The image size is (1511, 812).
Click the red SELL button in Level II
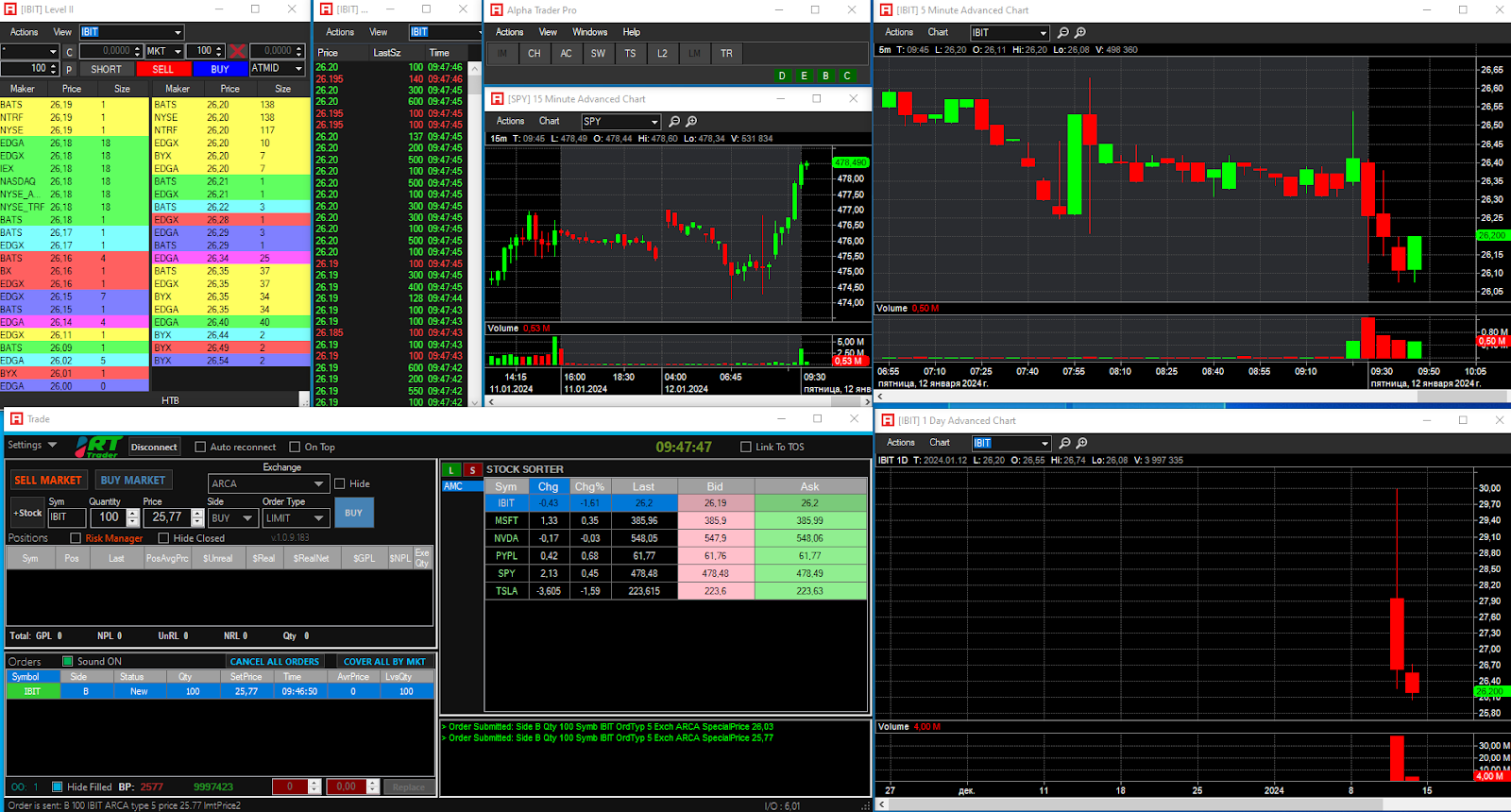point(163,69)
